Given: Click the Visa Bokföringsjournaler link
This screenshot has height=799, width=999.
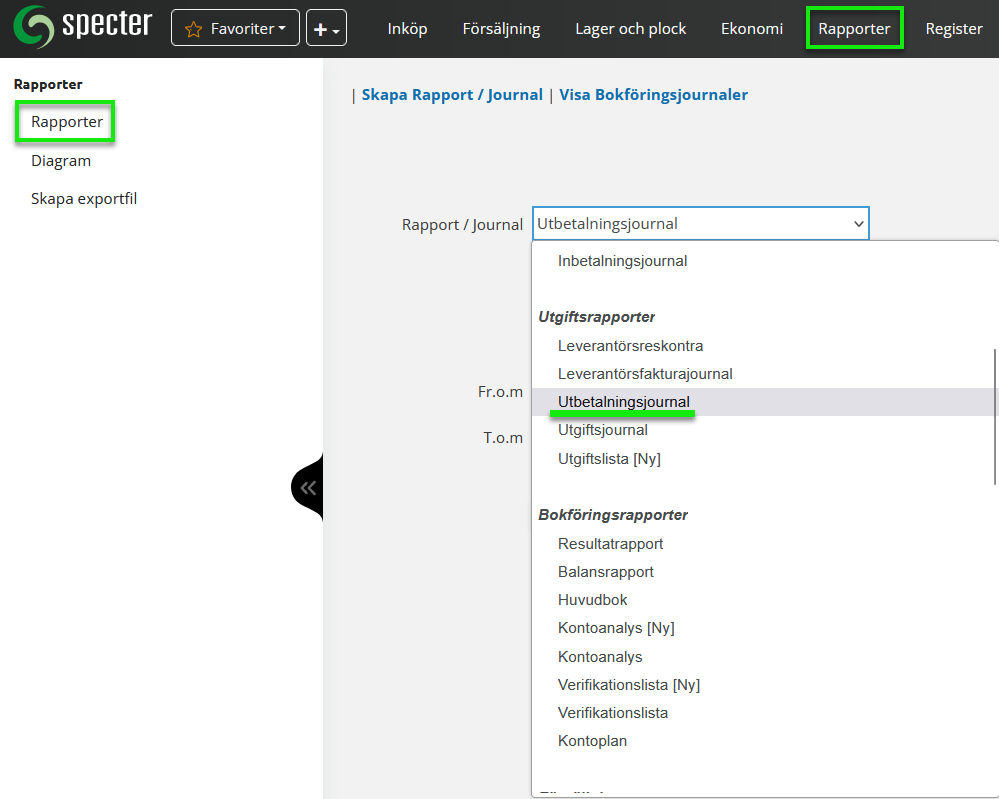Looking at the screenshot, I should coord(653,95).
